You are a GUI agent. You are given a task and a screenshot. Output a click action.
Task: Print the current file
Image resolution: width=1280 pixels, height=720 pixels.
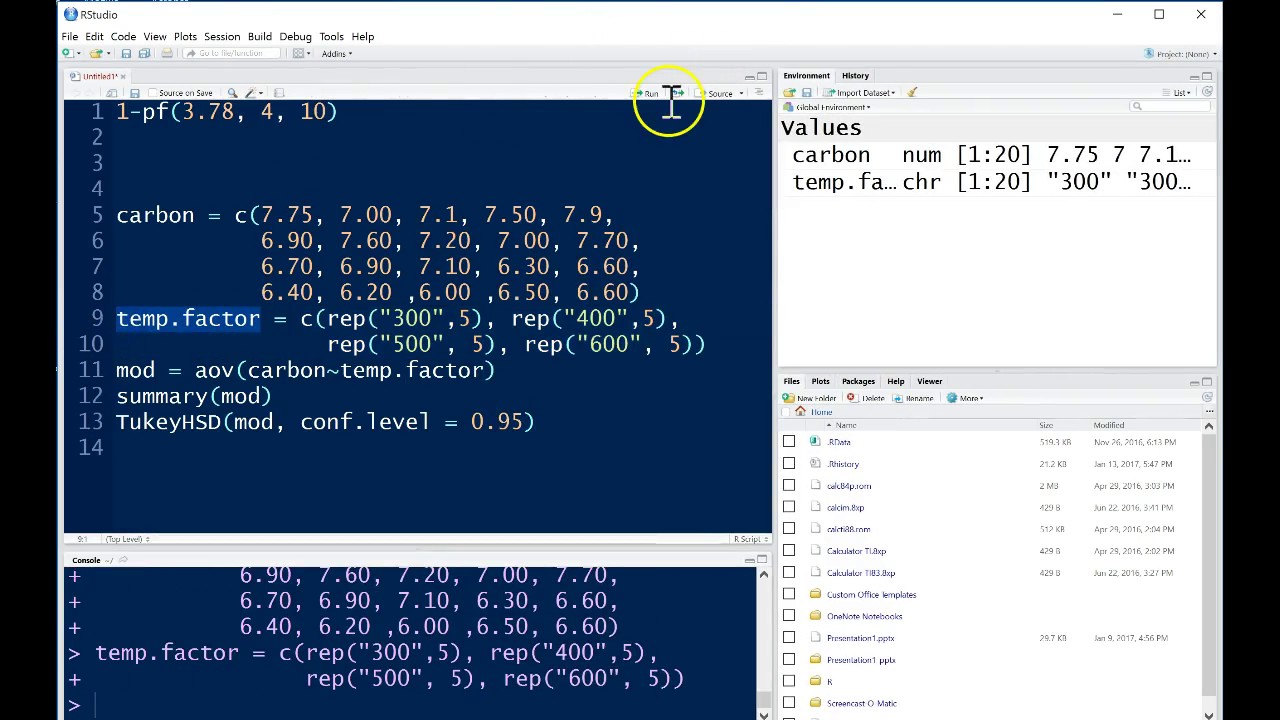(x=167, y=54)
